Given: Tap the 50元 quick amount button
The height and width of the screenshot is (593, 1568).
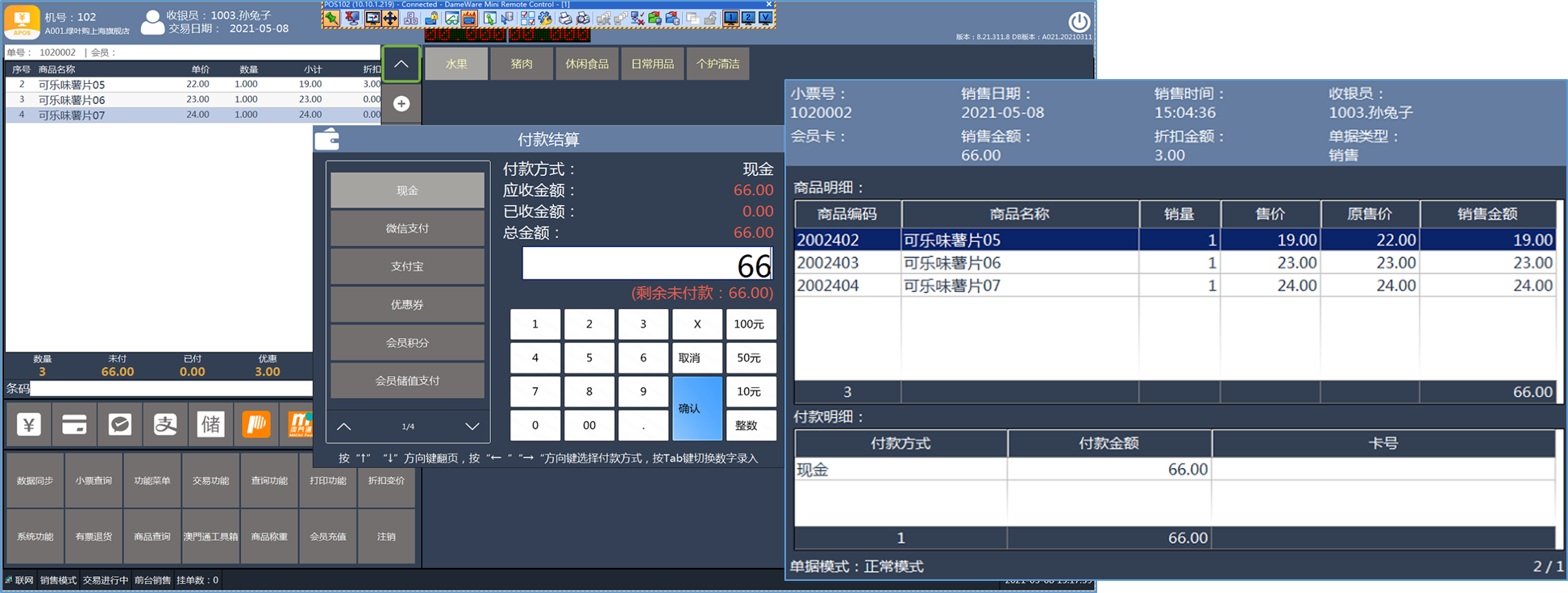Looking at the screenshot, I should (751, 357).
